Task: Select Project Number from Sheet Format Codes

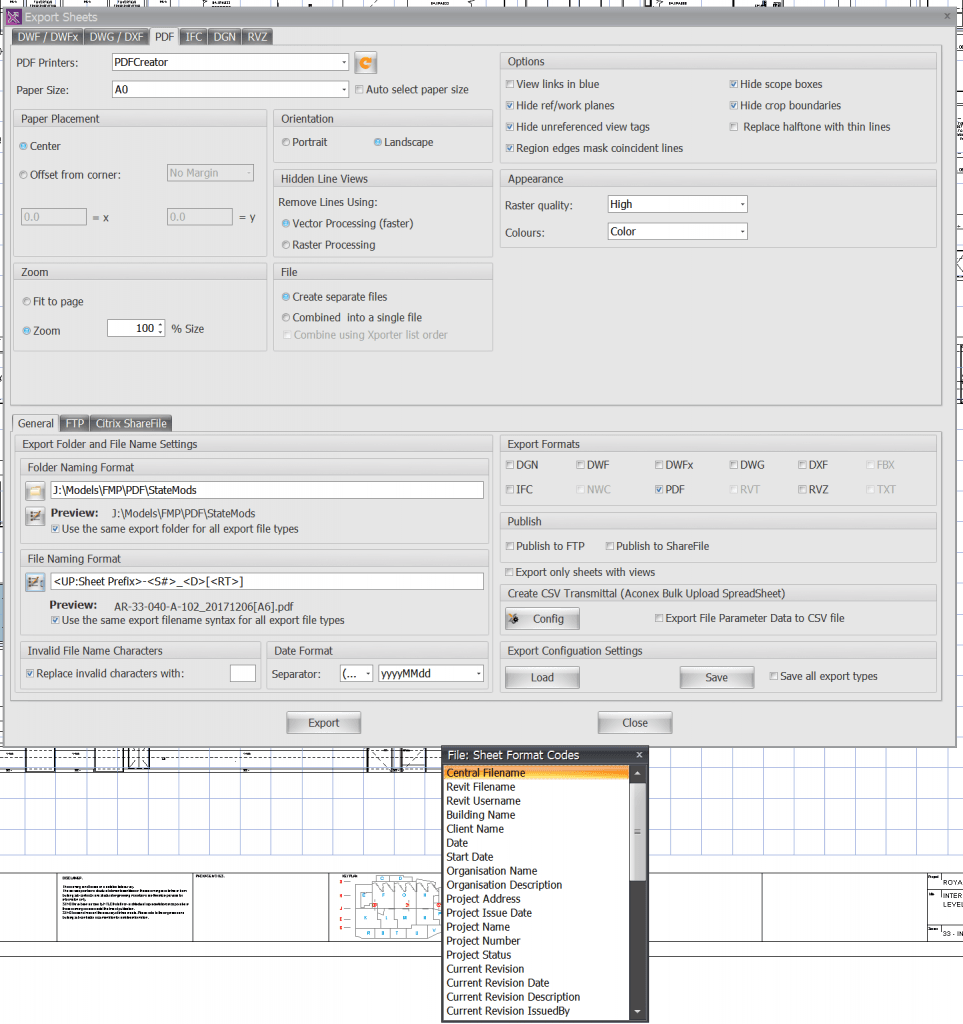Action: [482, 940]
